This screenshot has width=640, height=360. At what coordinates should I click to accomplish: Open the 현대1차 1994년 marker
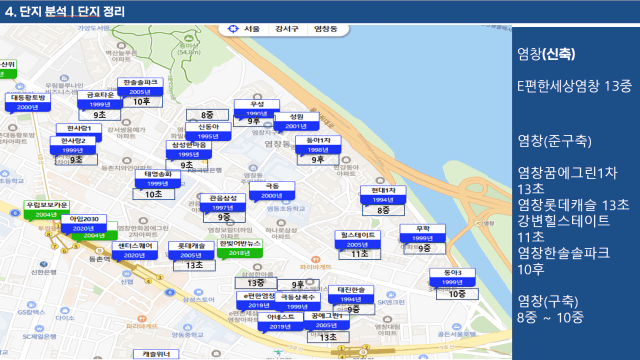click(383, 195)
